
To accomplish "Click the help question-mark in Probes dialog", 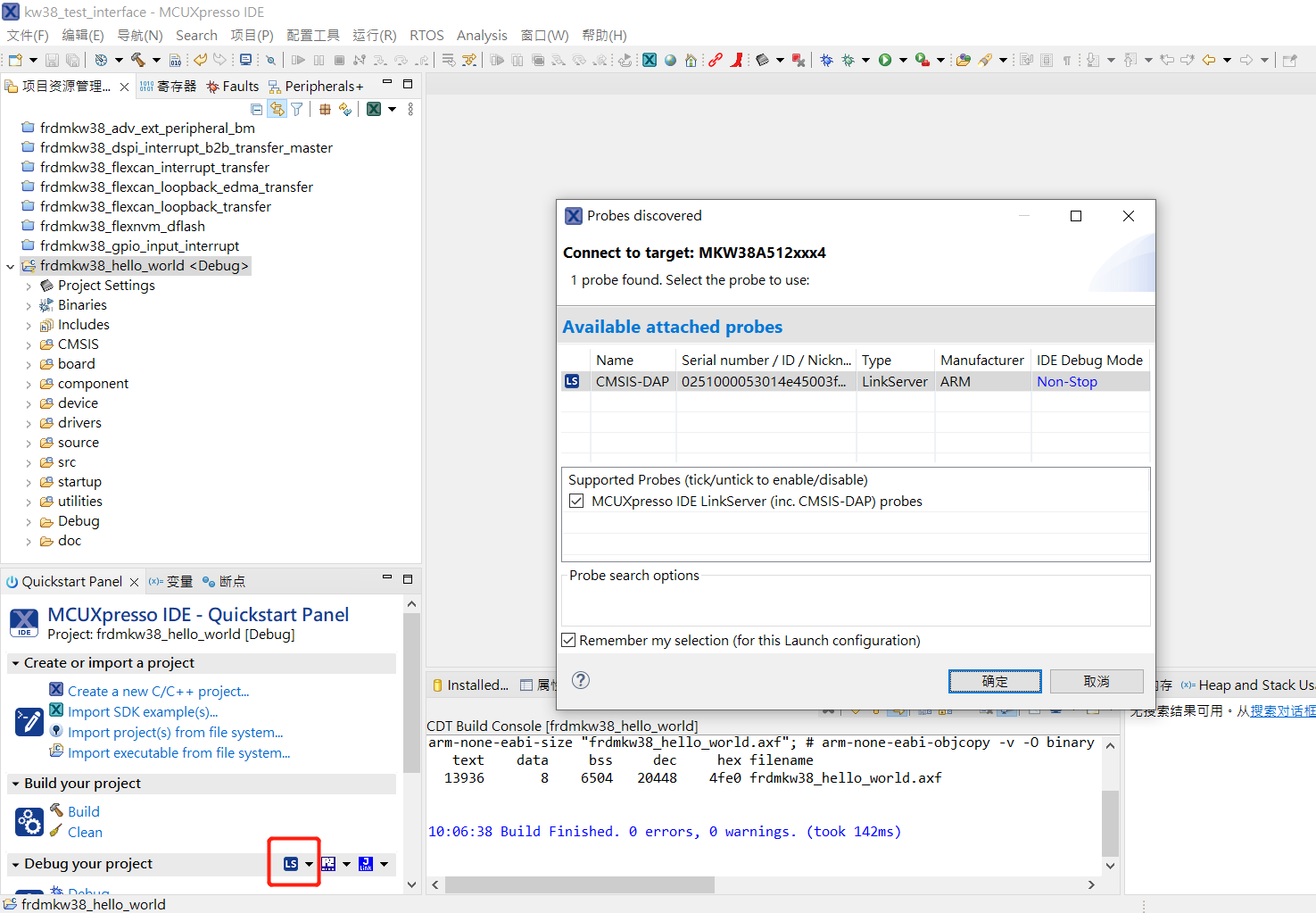I will [580, 680].
